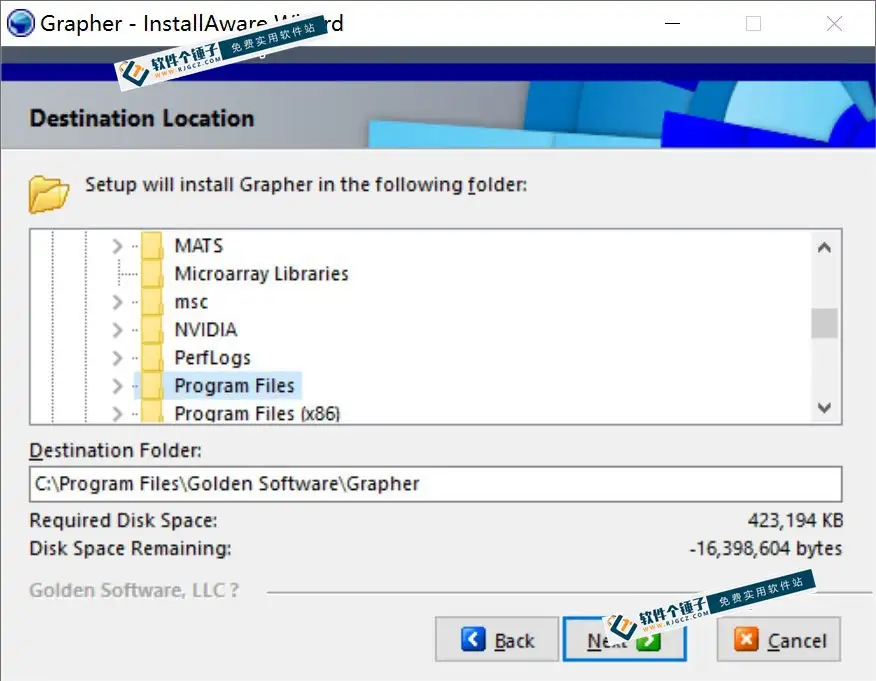The width and height of the screenshot is (876, 681).
Task: Click the folder tree scroll down arrow
Action: [824, 408]
